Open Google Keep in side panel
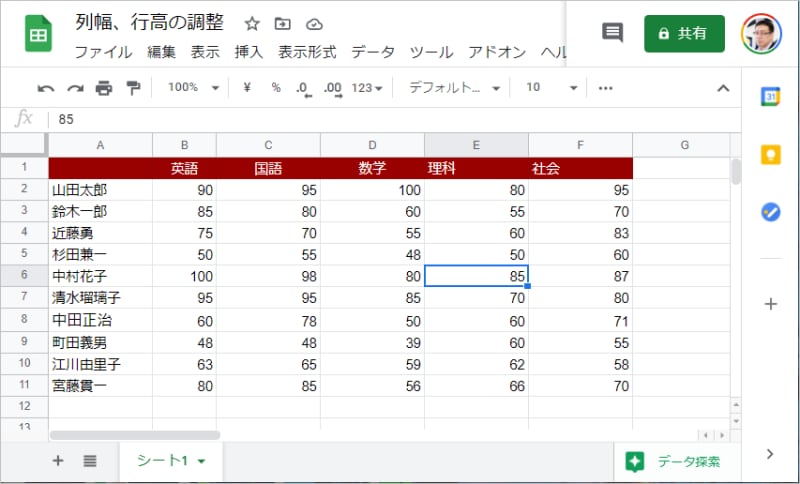The width and height of the screenshot is (800, 484). [x=770, y=155]
